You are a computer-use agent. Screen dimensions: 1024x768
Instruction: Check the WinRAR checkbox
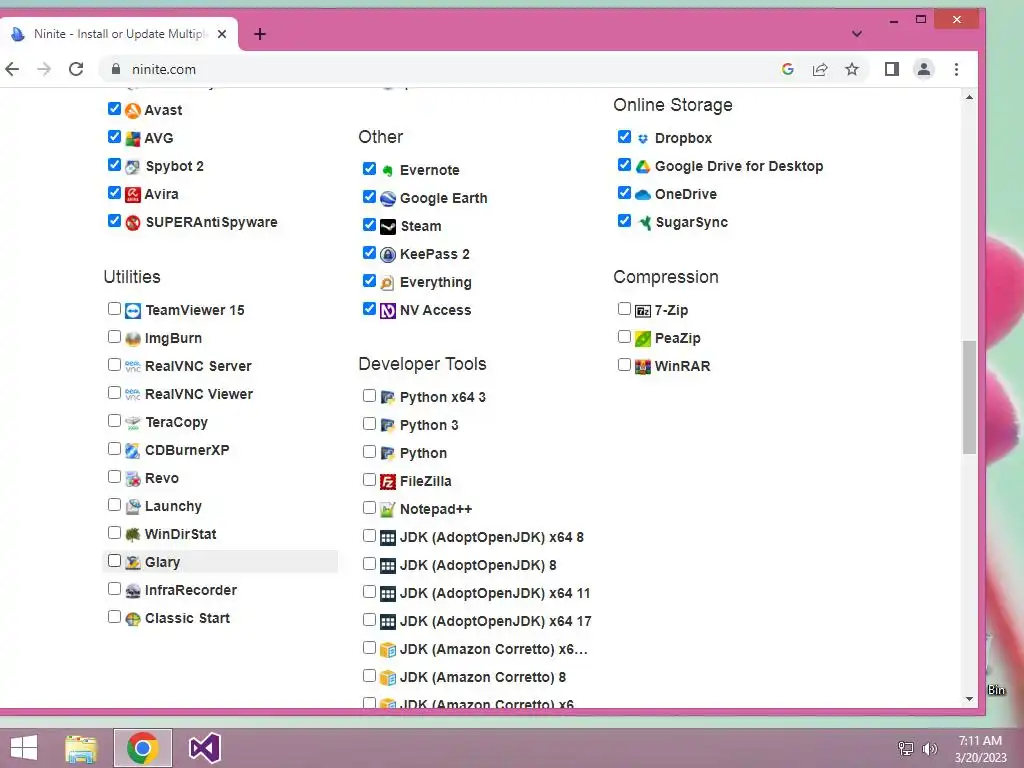(x=624, y=365)
